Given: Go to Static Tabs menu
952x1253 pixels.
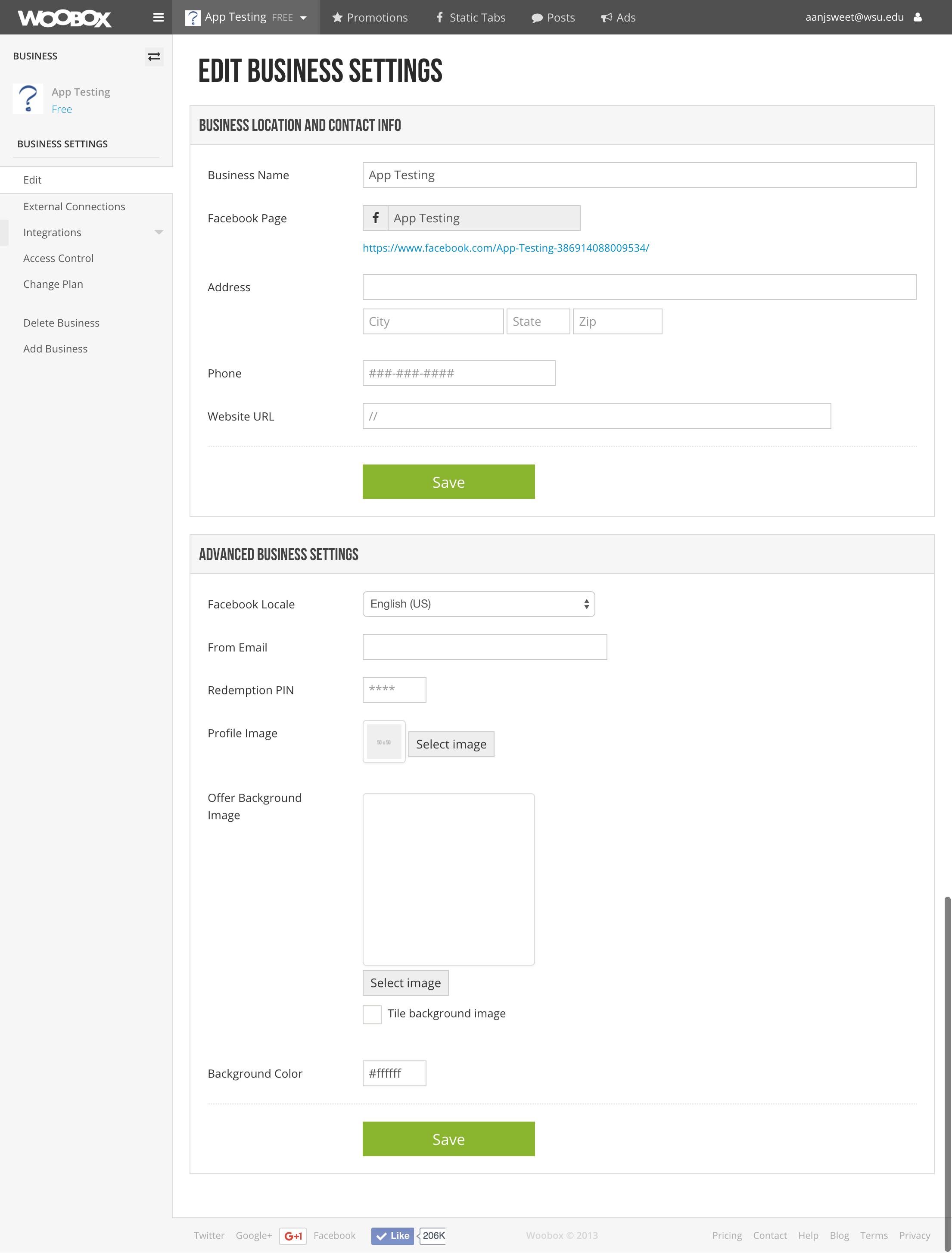Looking at the screenshot, I should pyautogui.click(x=470, y=18).
